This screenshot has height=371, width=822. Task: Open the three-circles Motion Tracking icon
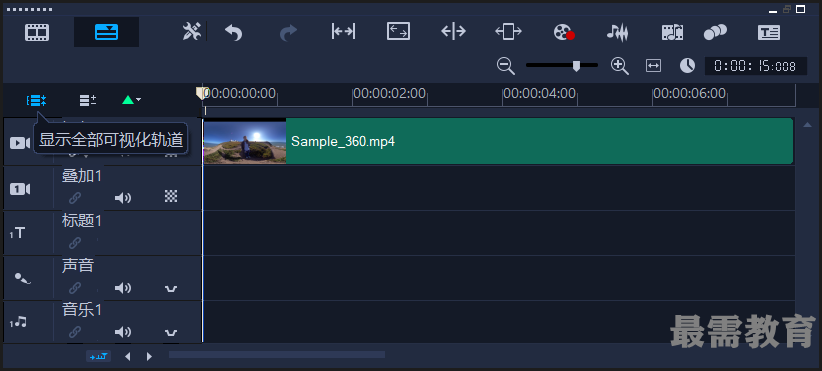[715, 32]
